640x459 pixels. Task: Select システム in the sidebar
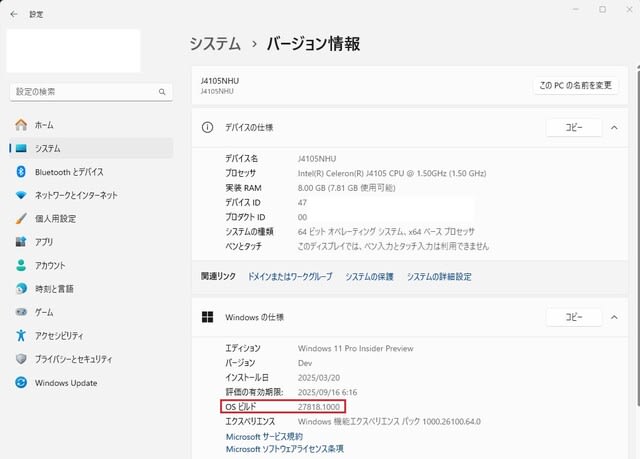[x=91, y=148]
